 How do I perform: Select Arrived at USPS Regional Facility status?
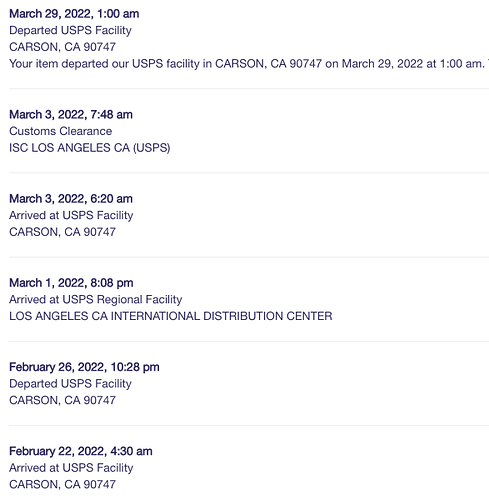coord(96,300)
